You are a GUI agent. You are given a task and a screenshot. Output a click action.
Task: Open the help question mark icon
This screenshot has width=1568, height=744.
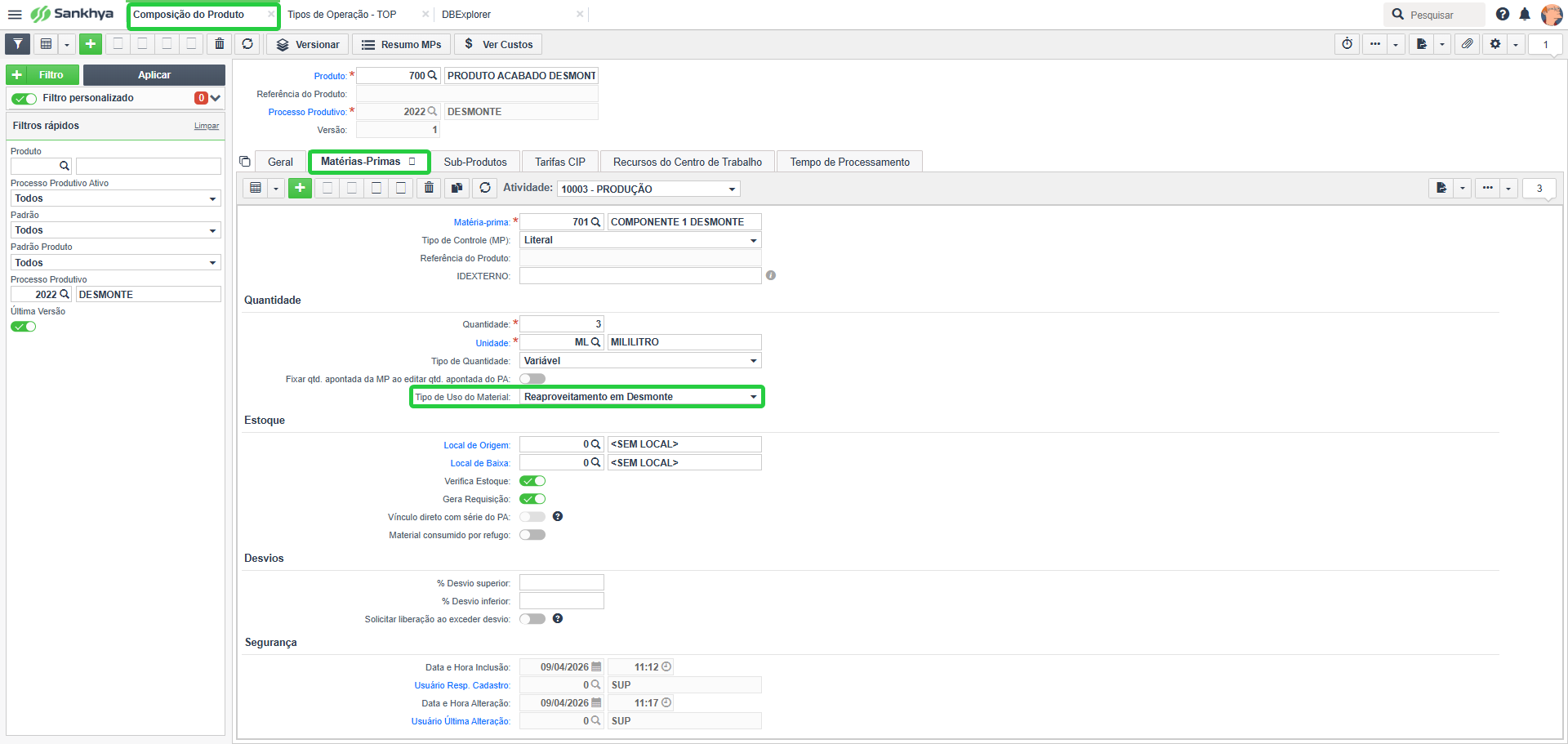pos(1503,15)
